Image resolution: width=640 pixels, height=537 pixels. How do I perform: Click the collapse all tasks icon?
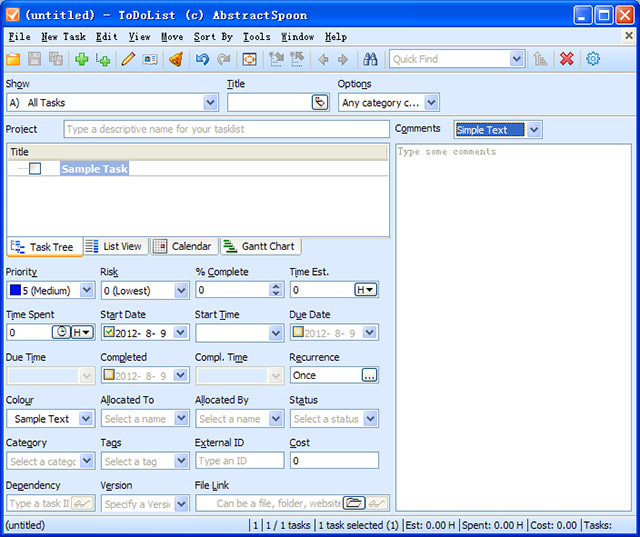[x=297, y=60]
